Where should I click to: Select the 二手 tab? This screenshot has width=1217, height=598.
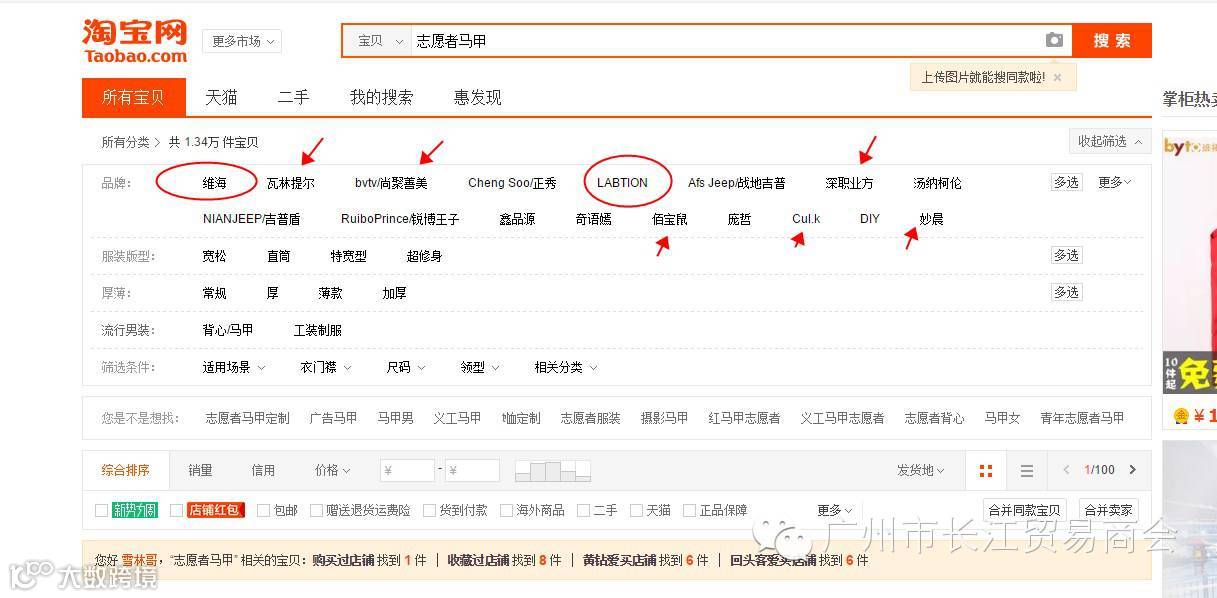pos(293,97)
